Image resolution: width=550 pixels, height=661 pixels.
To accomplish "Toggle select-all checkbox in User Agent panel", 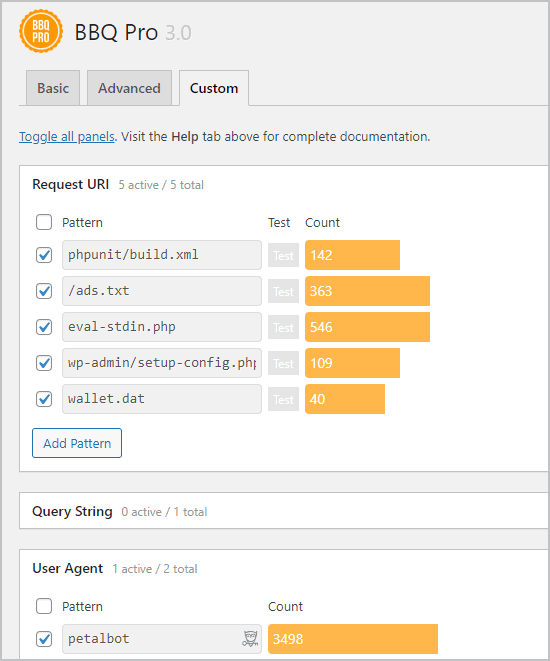I will [44, 606].
